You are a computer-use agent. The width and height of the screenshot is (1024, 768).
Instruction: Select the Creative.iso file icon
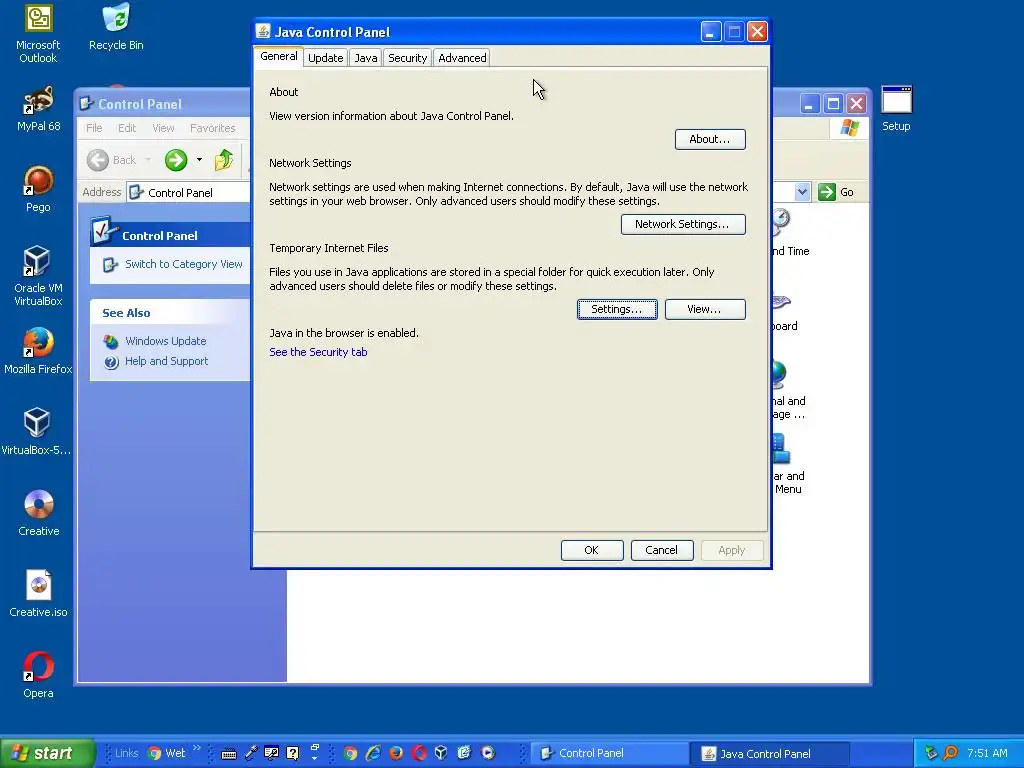39,594
